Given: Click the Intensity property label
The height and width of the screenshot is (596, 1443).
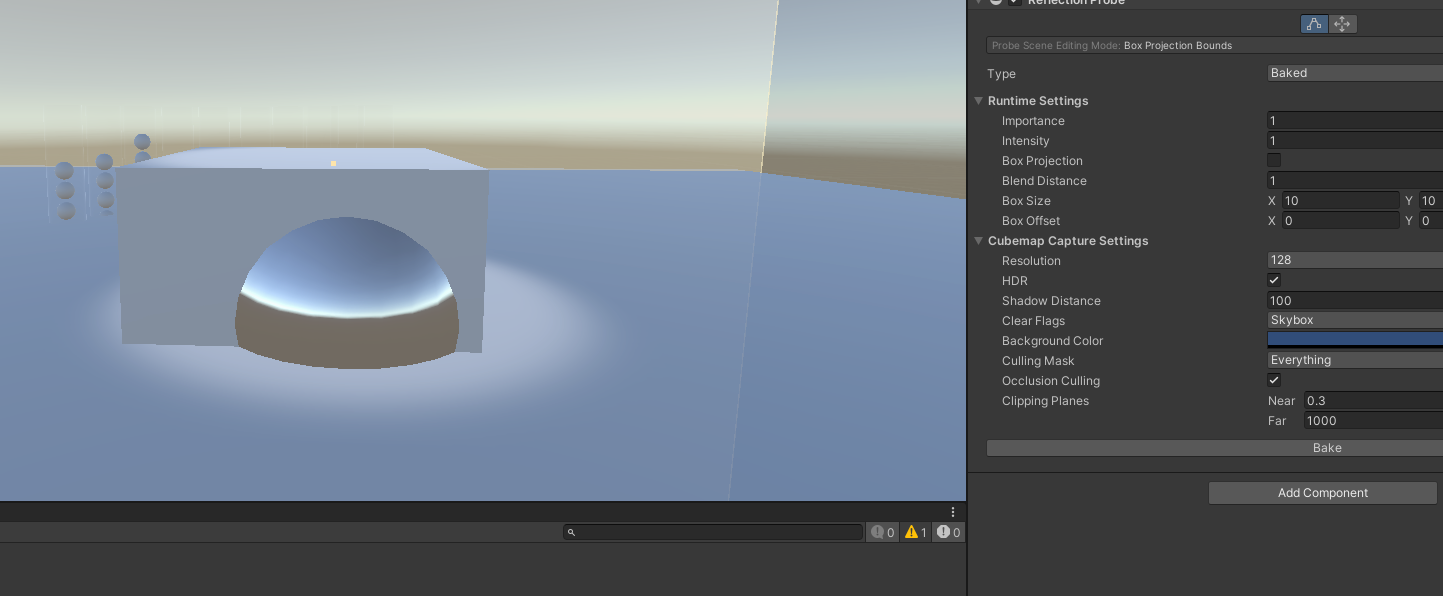Looking at the screenshot, I should pyautogui.click(x=1026, y=141).
